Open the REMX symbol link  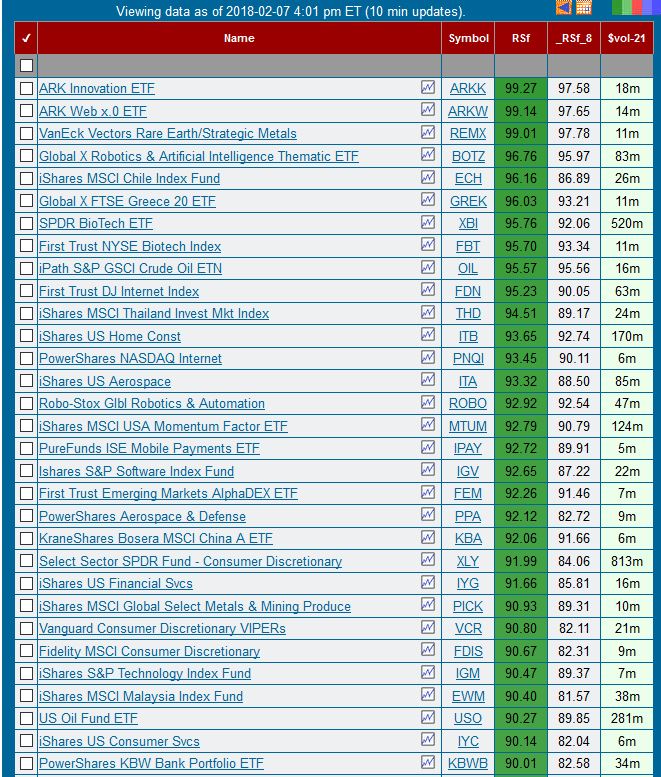pos(468,133)
